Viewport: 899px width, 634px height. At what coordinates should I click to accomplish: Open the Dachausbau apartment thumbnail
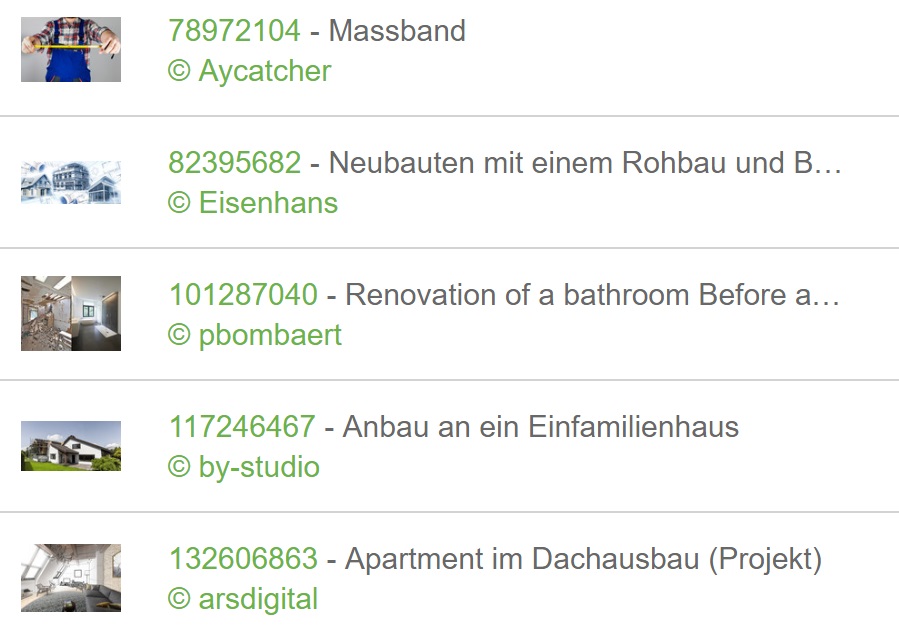[71, 578]
